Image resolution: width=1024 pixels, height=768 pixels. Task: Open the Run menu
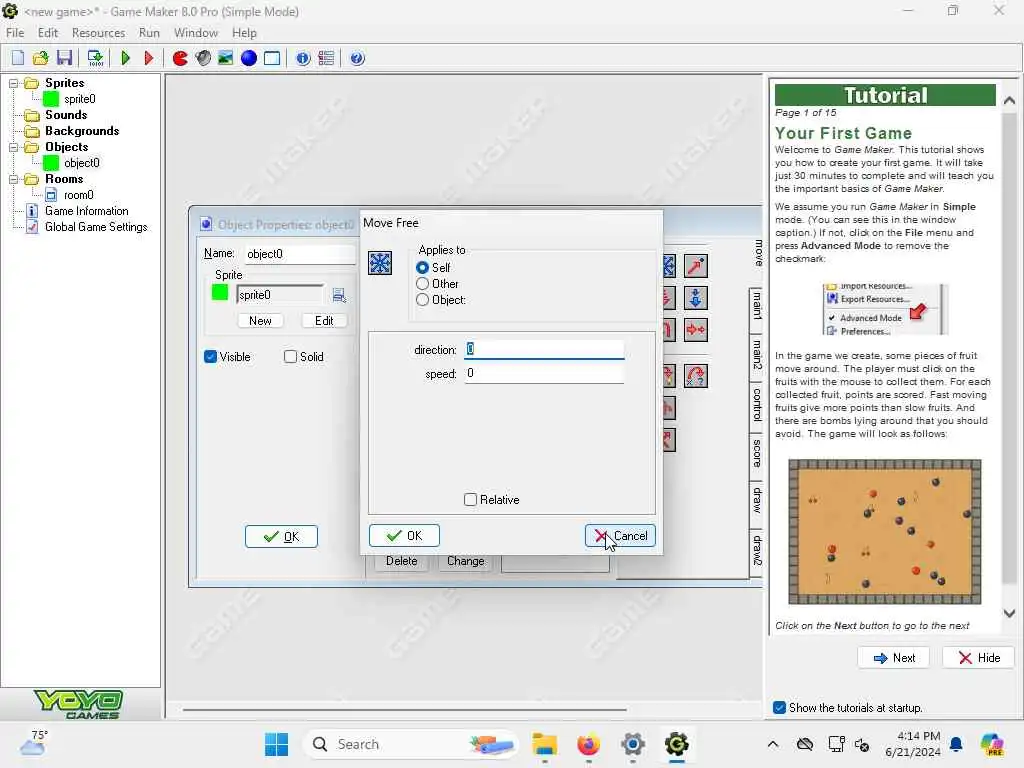tap(149, 33)
